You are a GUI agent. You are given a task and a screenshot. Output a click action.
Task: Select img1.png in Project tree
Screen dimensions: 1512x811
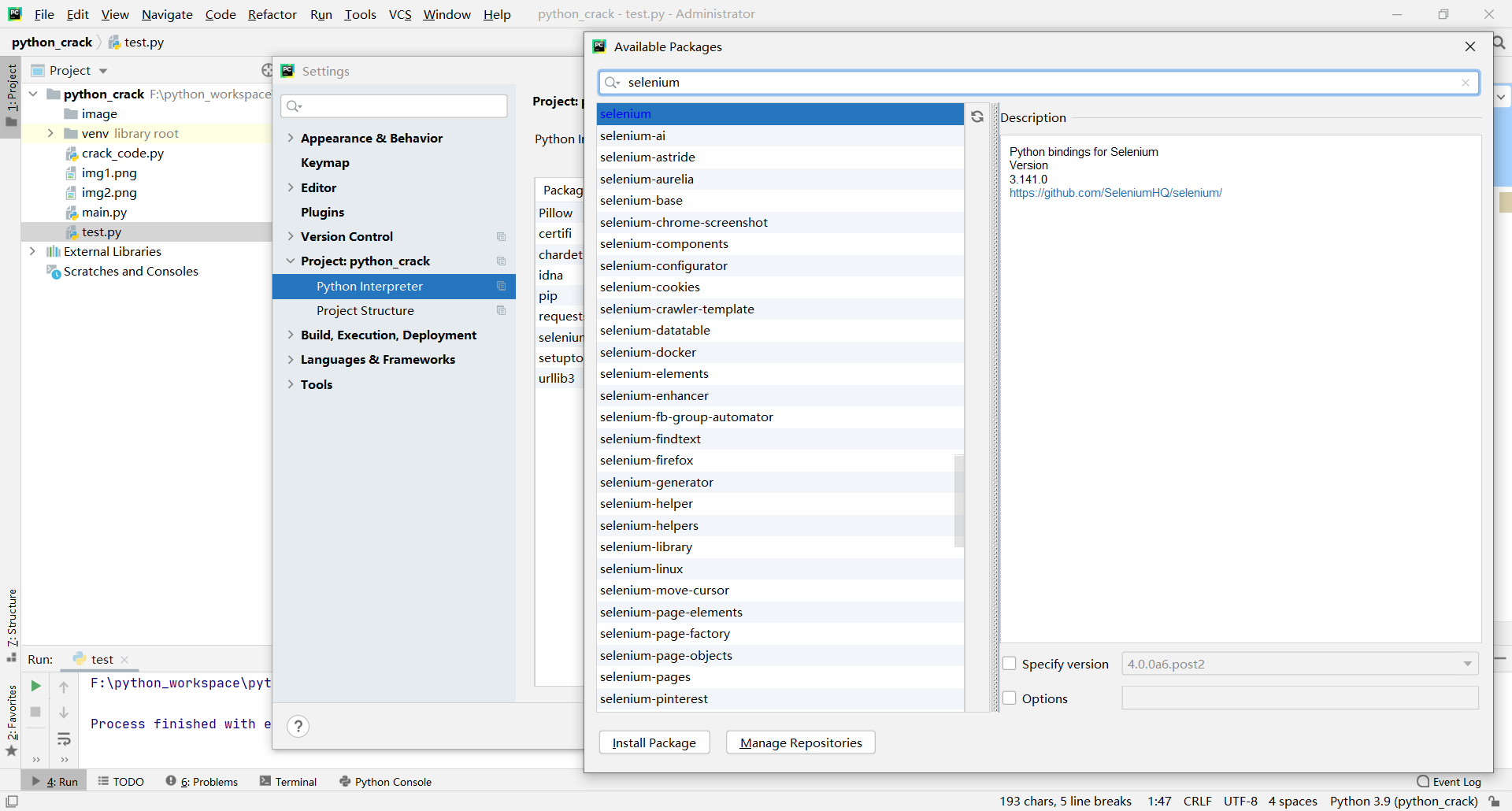click(109, 172)
